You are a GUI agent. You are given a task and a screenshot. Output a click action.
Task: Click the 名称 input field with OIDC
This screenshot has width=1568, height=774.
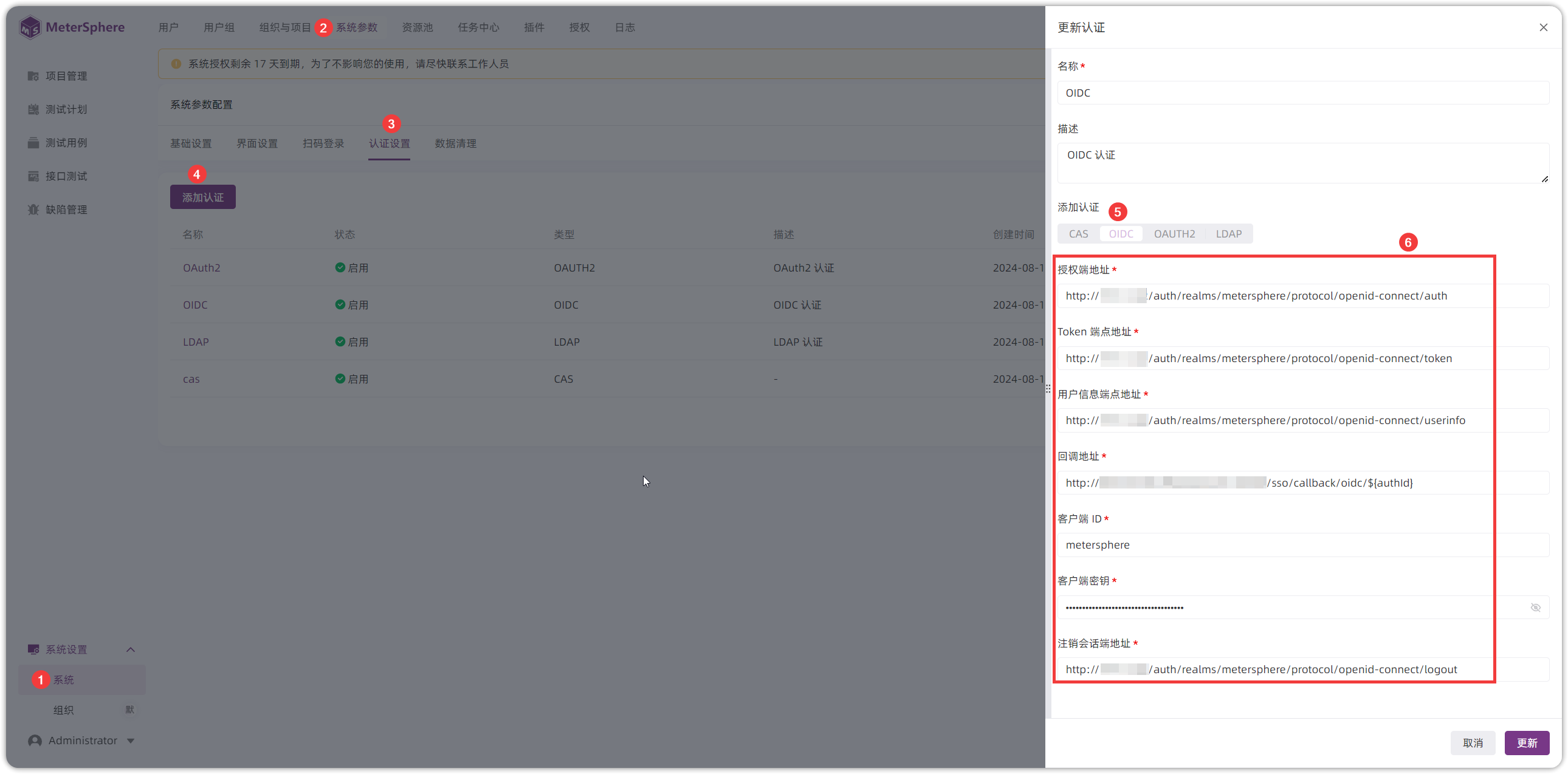1302,92
